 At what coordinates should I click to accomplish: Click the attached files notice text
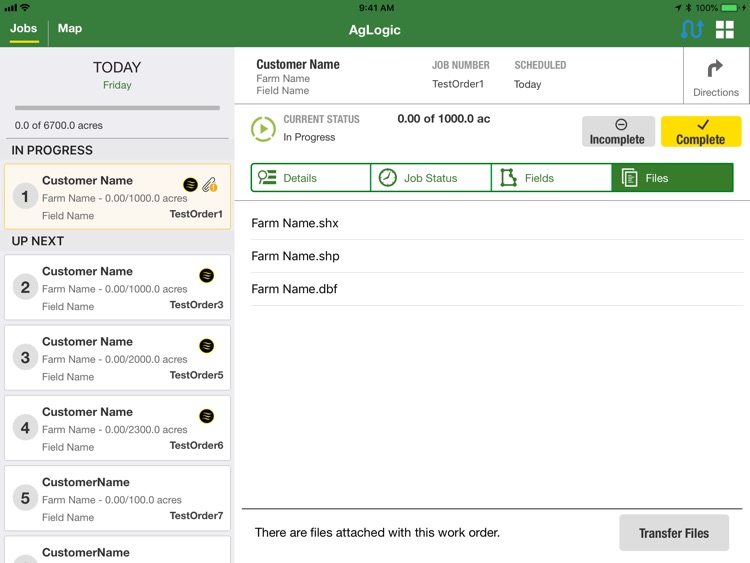tap(377, 533)
